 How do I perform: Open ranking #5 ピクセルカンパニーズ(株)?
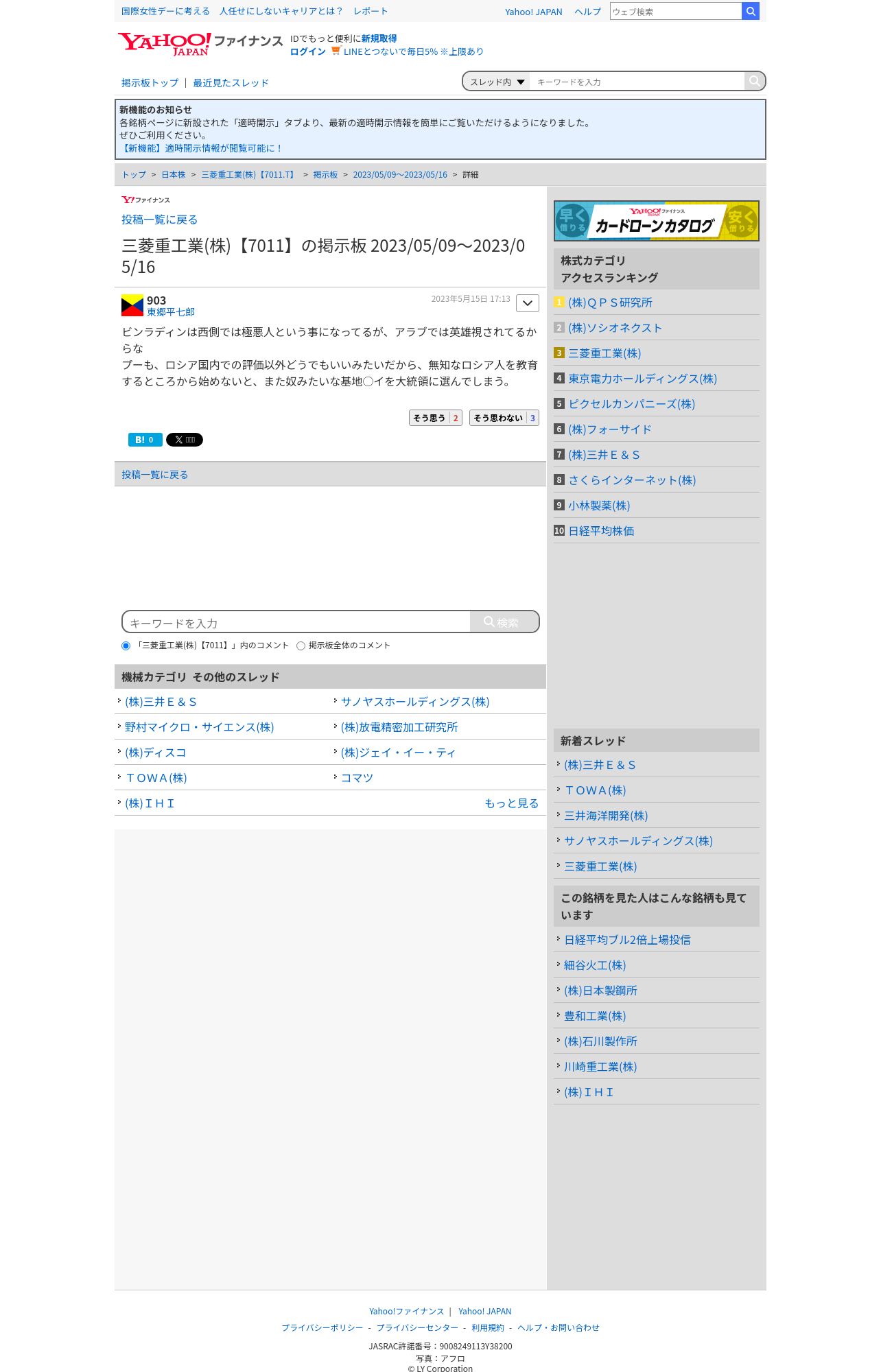[x=631, y=404]
